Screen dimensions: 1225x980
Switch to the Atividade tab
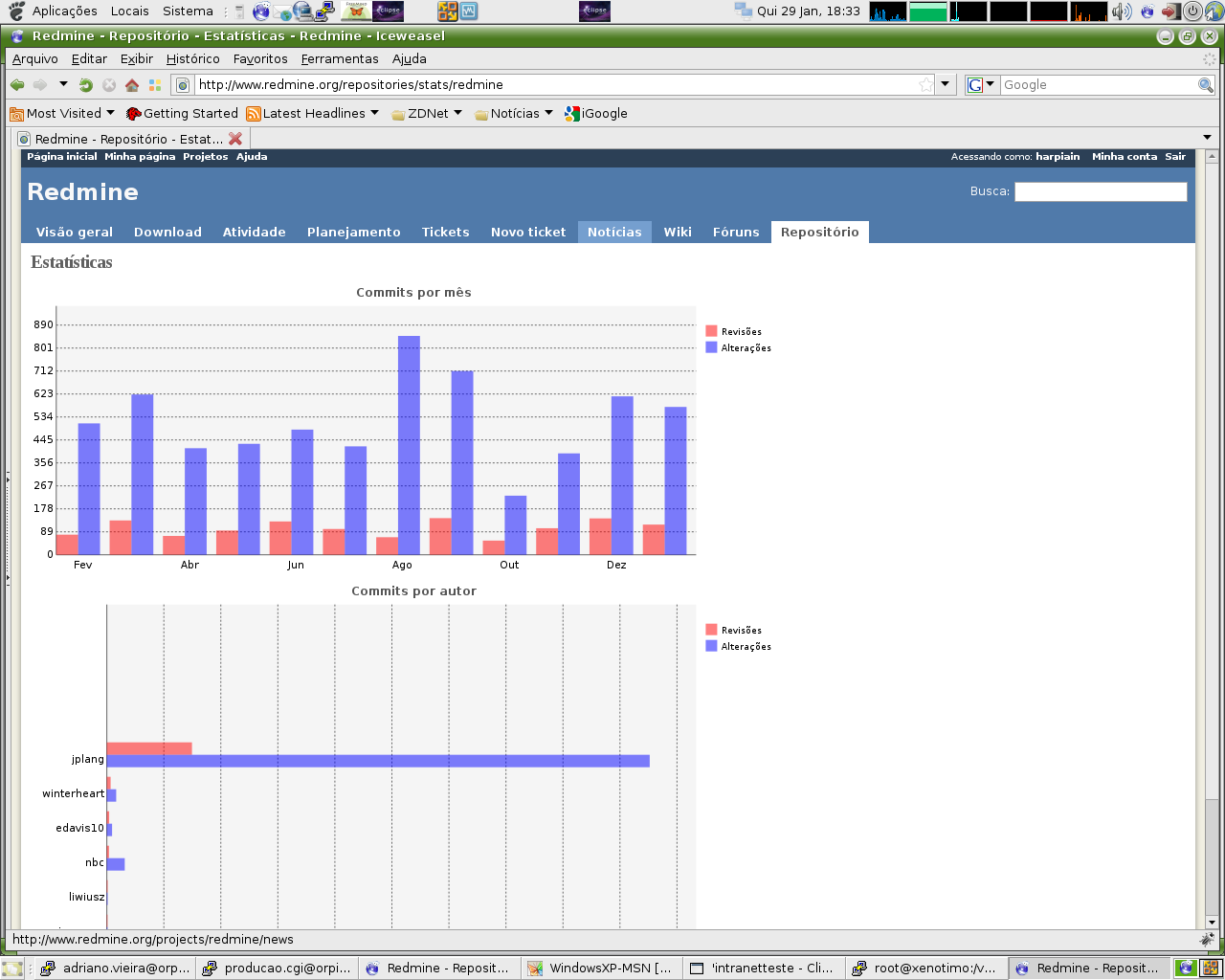(254, 232)
